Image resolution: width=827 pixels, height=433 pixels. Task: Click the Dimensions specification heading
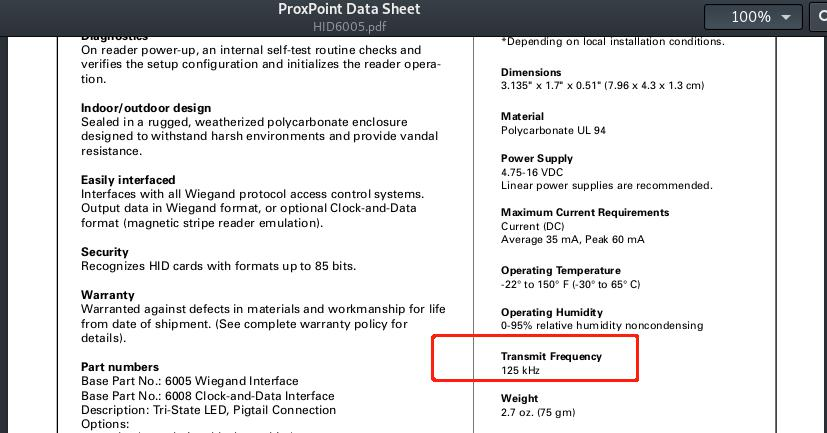point(531,72)
